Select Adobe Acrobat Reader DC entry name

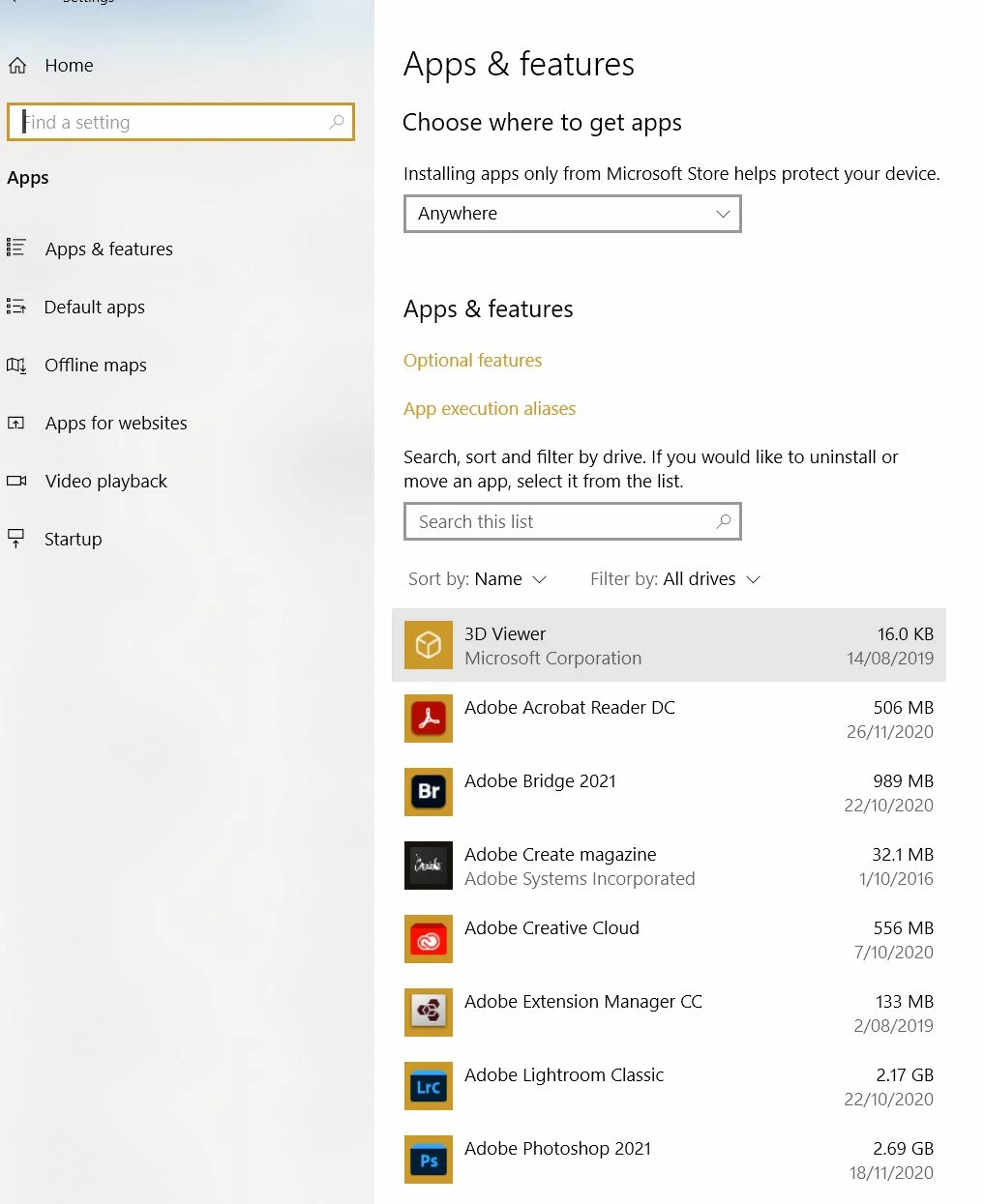pos(570,707)
